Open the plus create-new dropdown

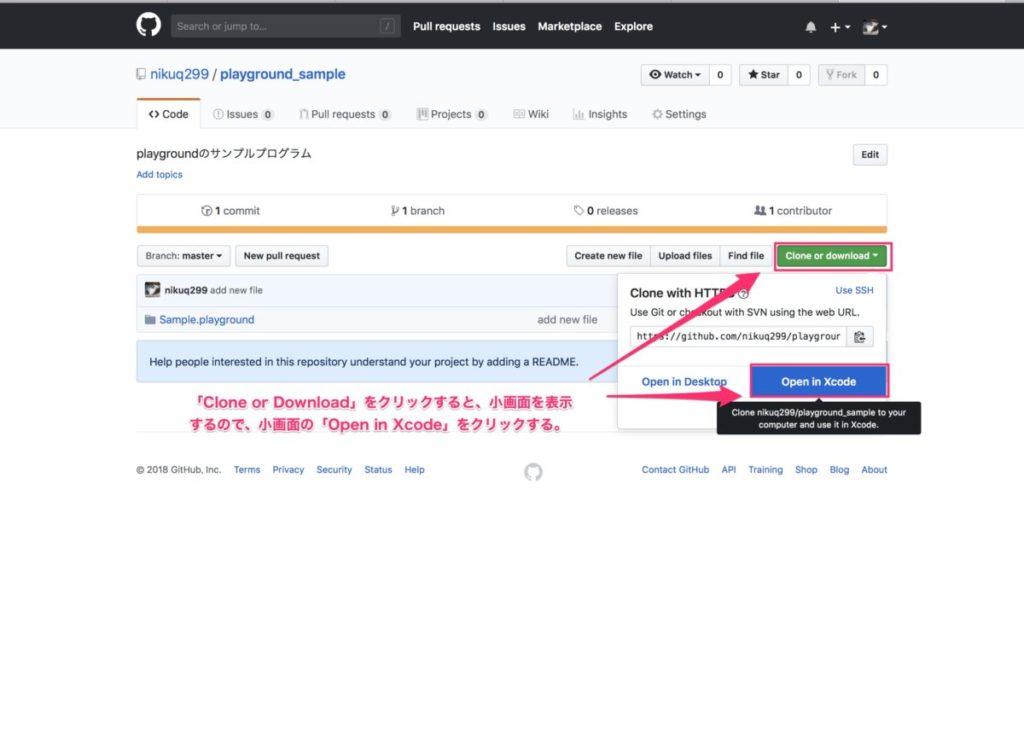pyautogui.click(x=839, y=27)
